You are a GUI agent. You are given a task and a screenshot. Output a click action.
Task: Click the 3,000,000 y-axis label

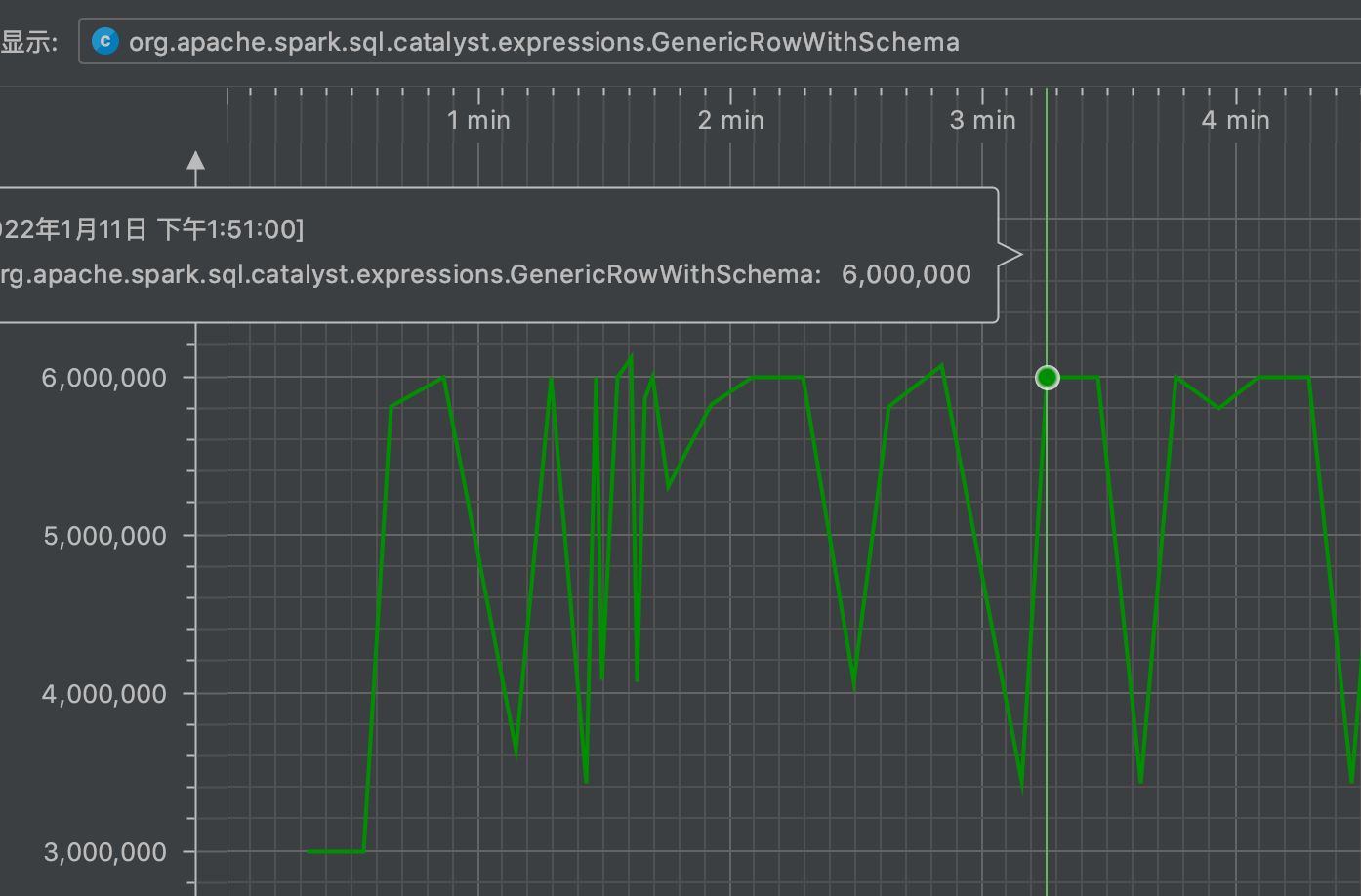click(103, 852)
